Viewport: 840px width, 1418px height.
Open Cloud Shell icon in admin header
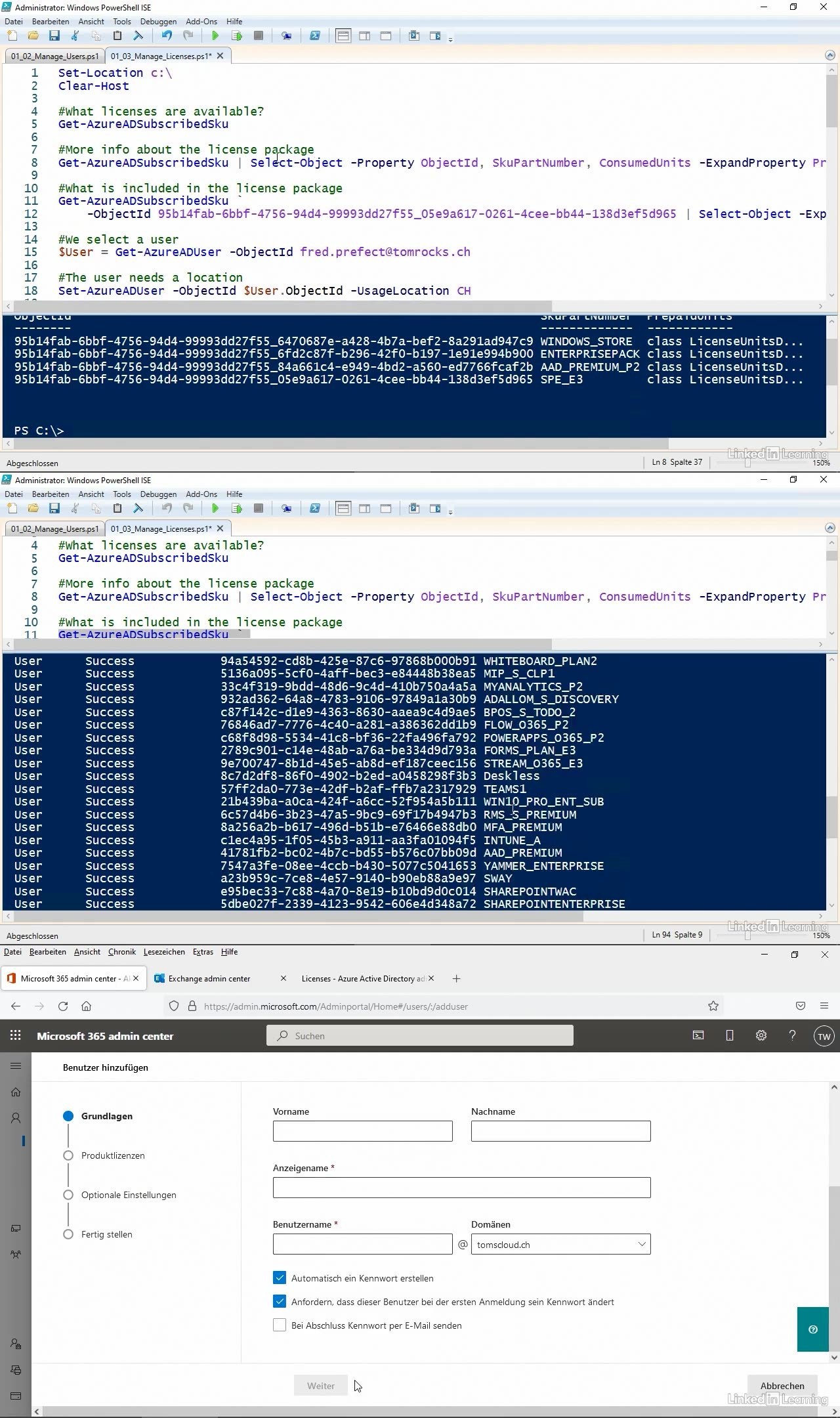point(698,1035)
